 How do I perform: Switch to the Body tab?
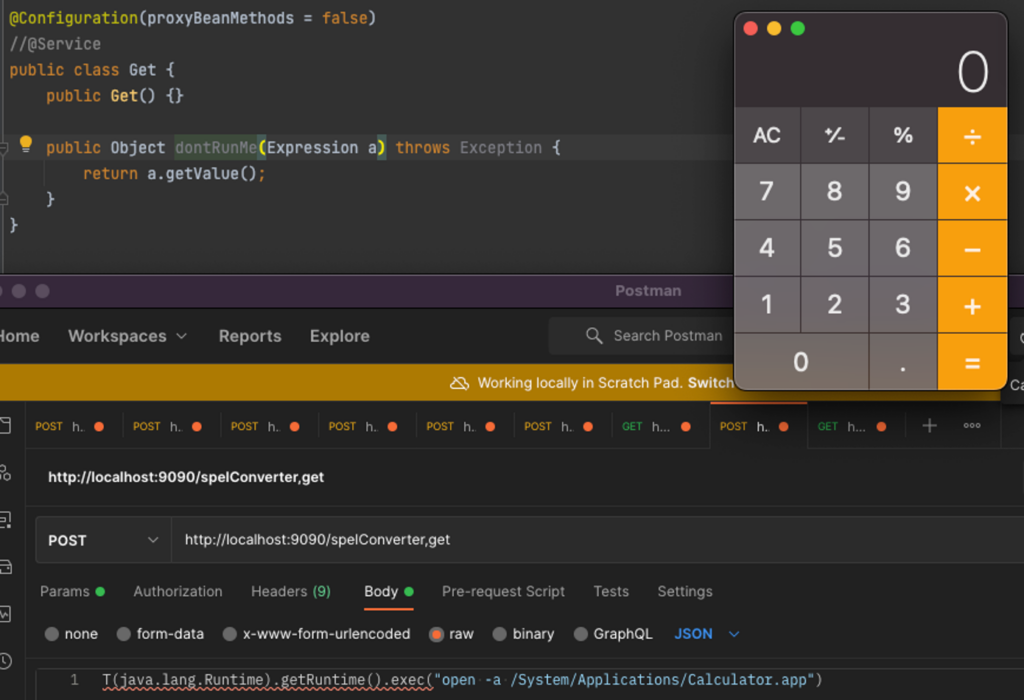(389, 592)
